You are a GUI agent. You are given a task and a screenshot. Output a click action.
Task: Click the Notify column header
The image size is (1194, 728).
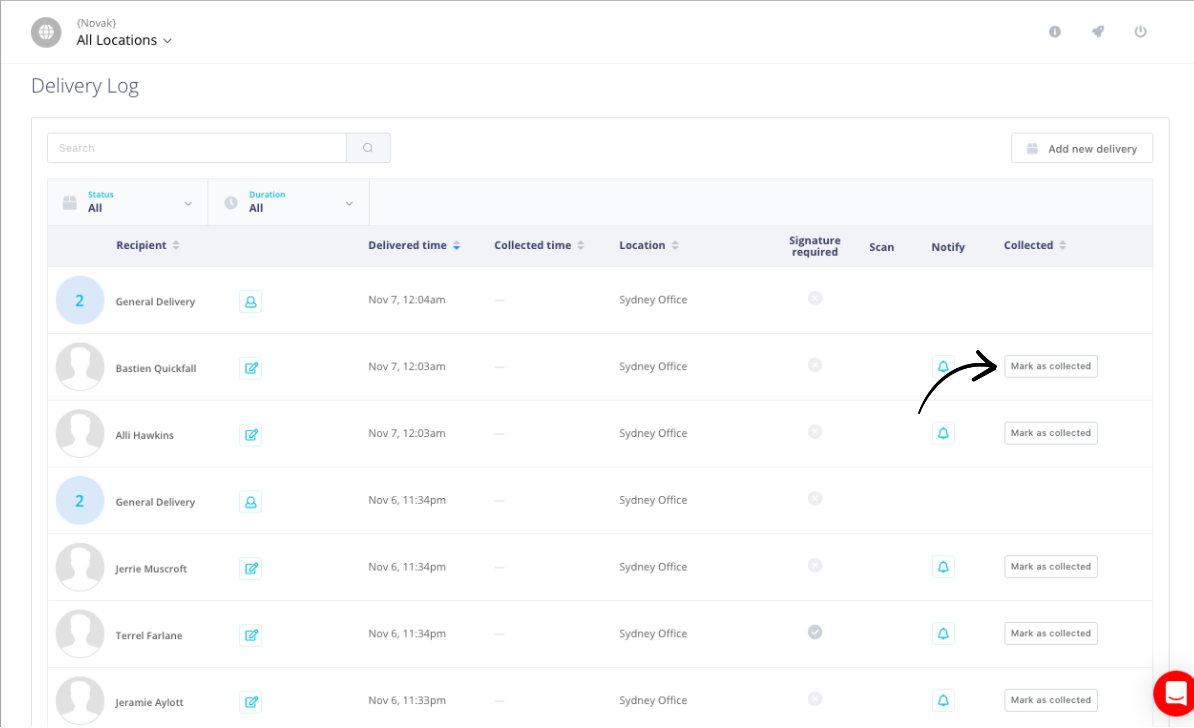948,247
